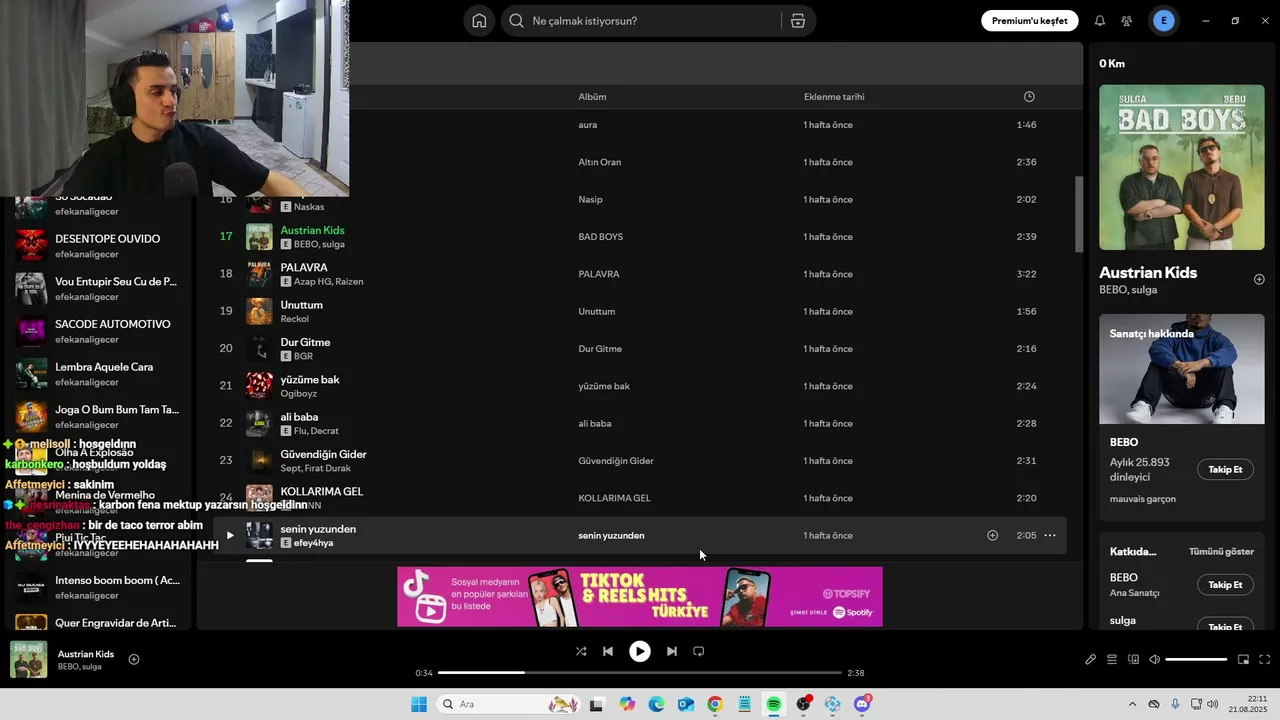Skip to the previous track

tap(607, 651)
